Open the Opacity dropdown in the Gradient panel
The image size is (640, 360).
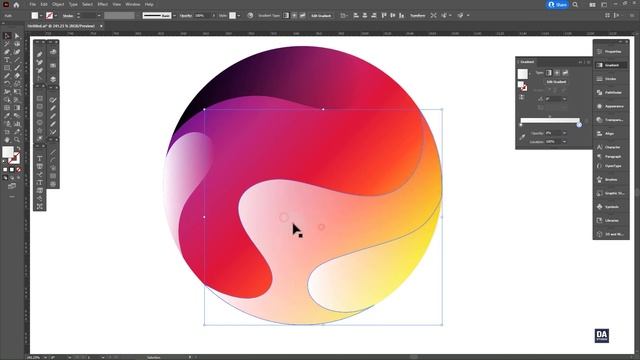(564, 133)
